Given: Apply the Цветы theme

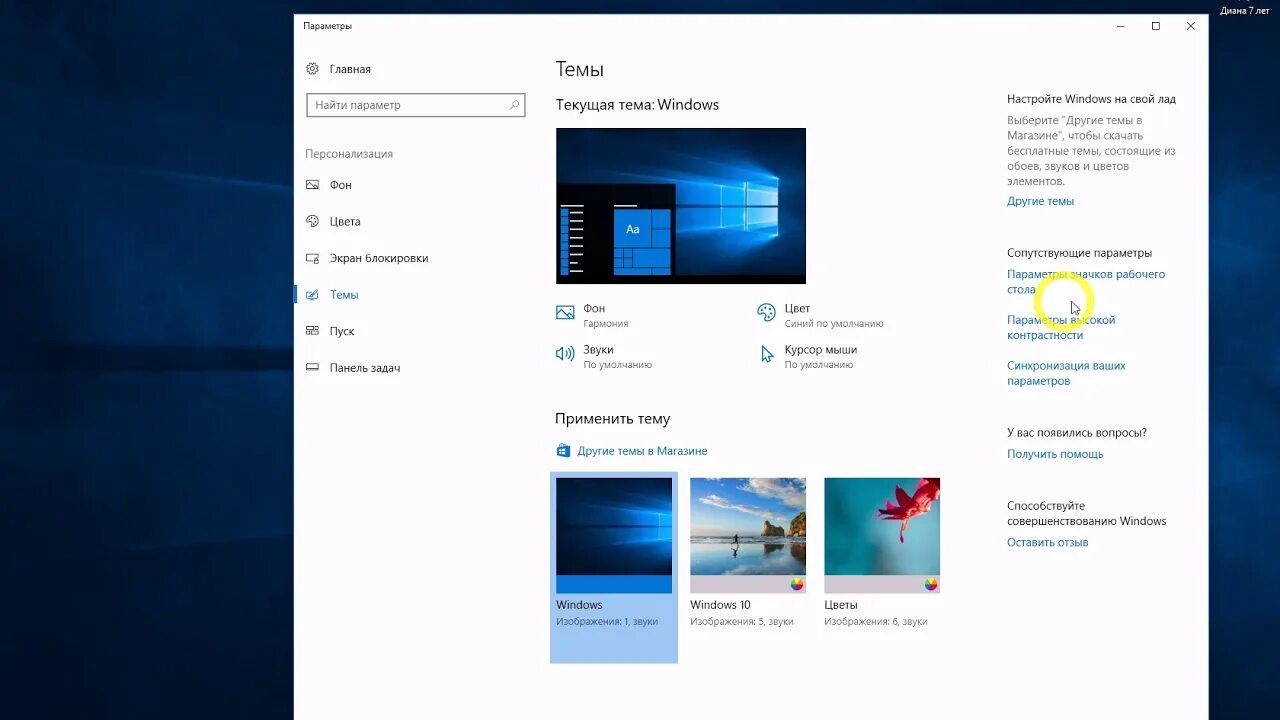Looking at the screenshot, I should coord(882,535).
